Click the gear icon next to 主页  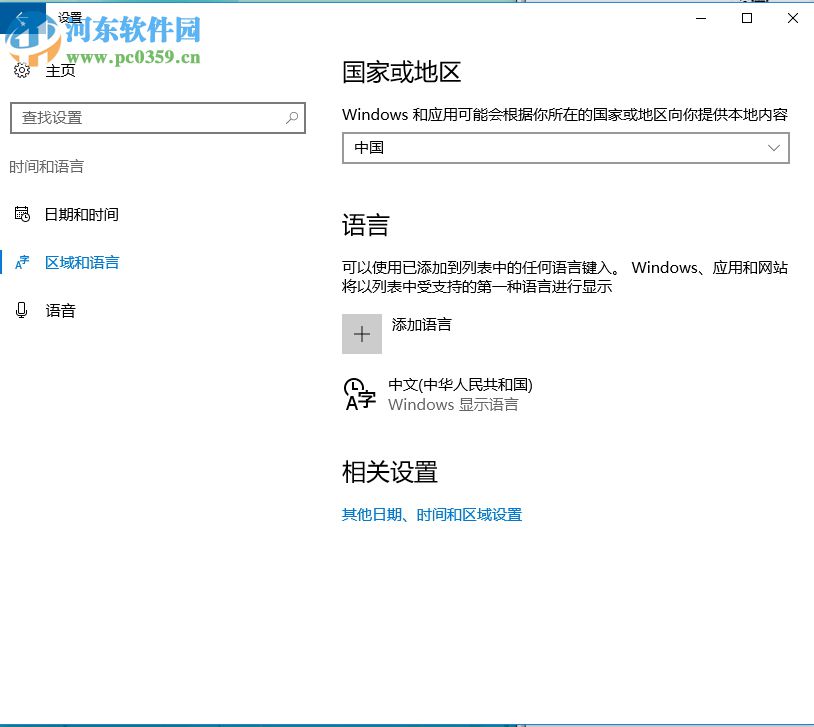pyautogui.click(x=22, y=70)
